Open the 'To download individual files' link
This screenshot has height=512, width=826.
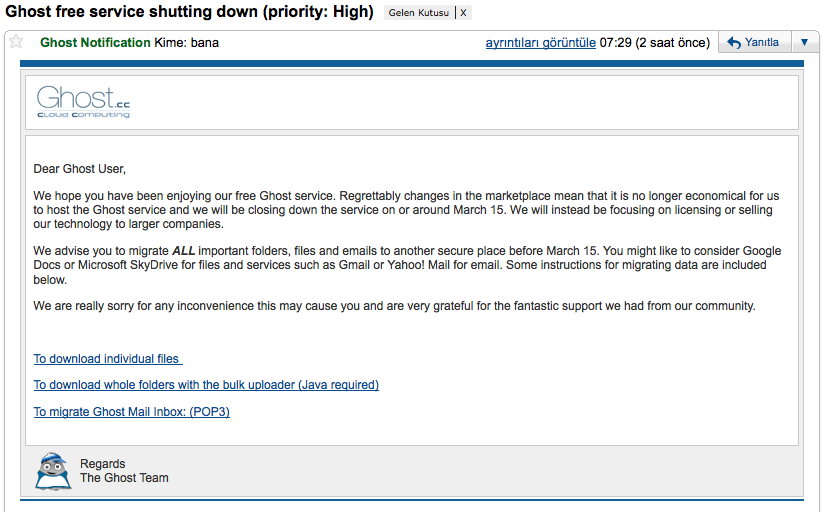107,359
